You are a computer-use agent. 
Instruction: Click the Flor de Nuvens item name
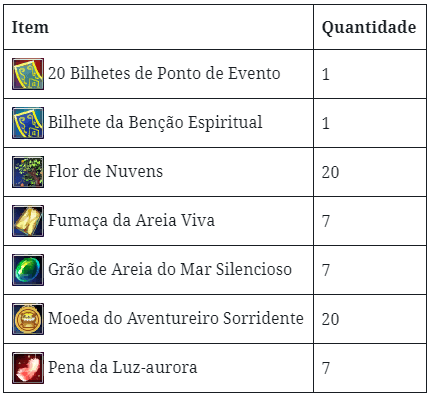pyautogui.click(x=105, y=171)
